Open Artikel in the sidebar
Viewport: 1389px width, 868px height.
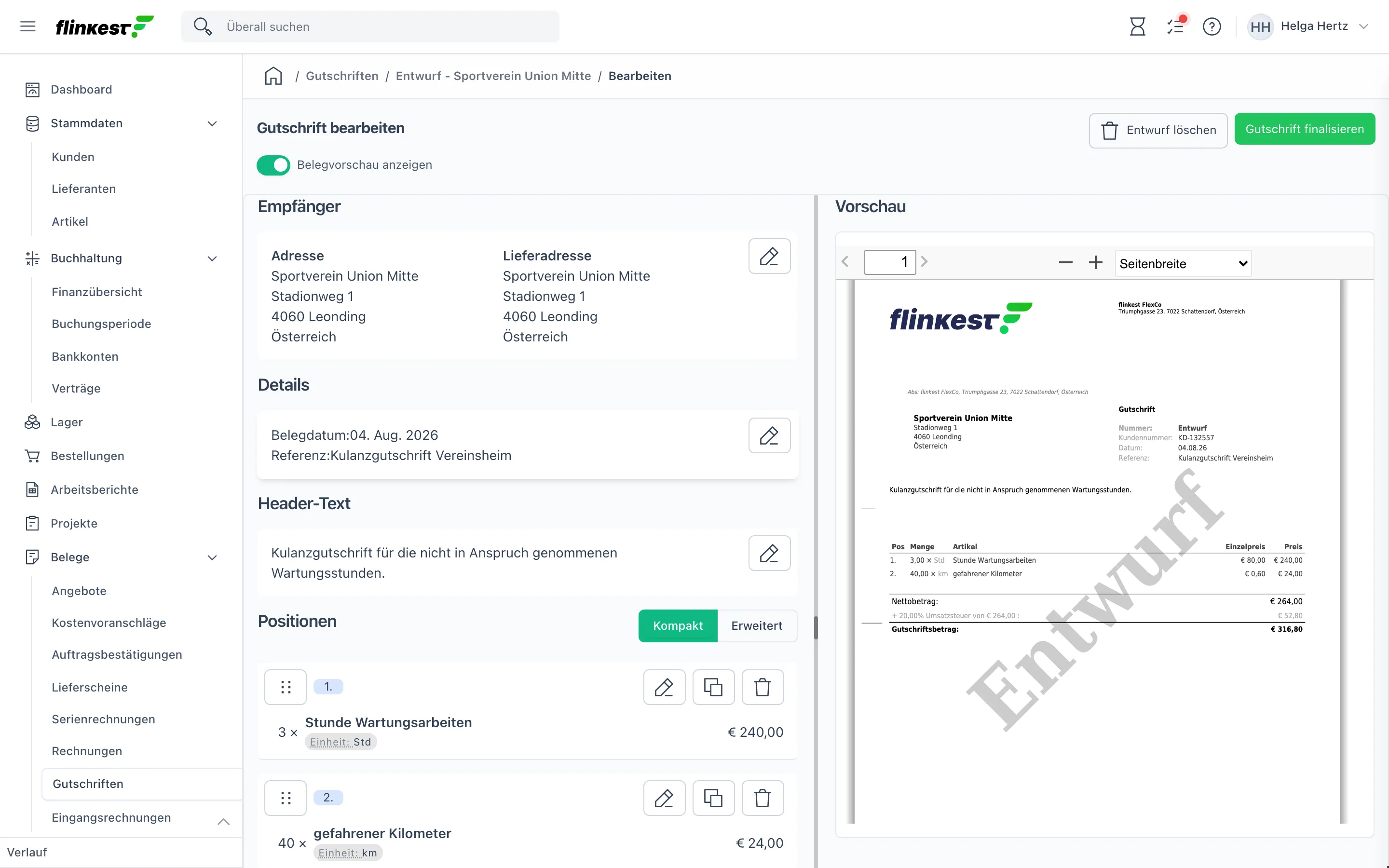70,222
